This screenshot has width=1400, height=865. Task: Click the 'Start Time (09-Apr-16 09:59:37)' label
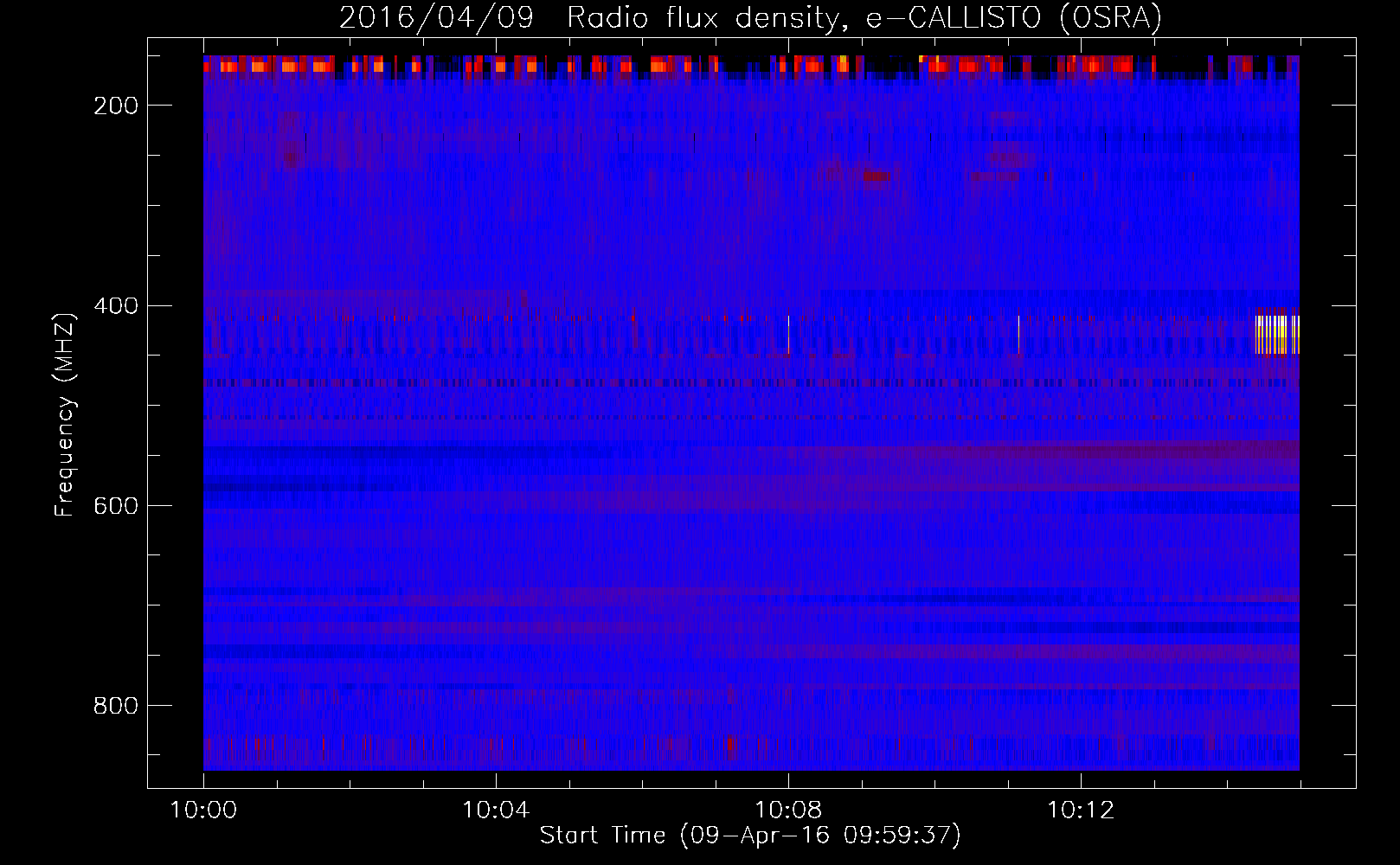point(750,836)
